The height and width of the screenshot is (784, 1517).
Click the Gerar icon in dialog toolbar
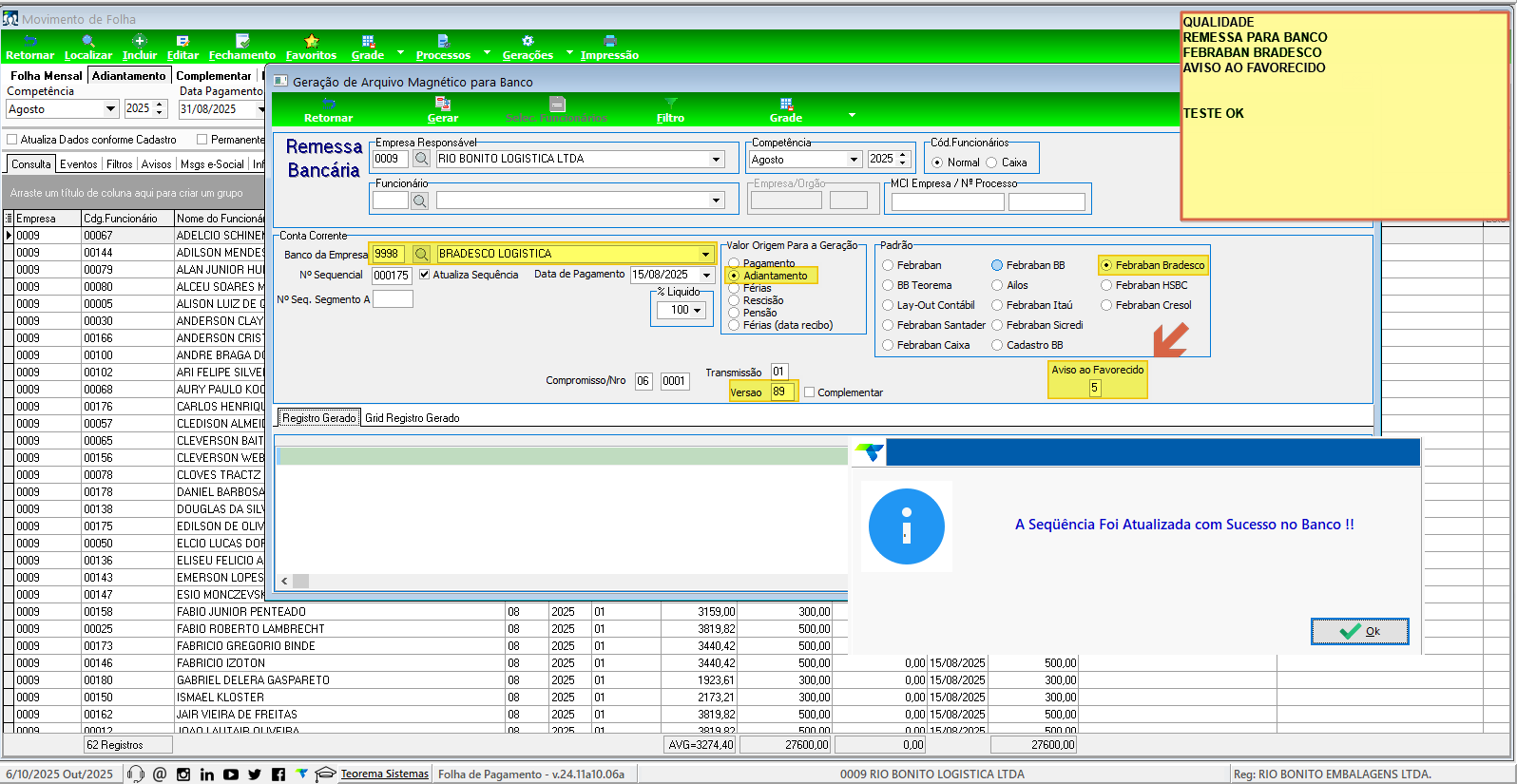coord(442,104)
